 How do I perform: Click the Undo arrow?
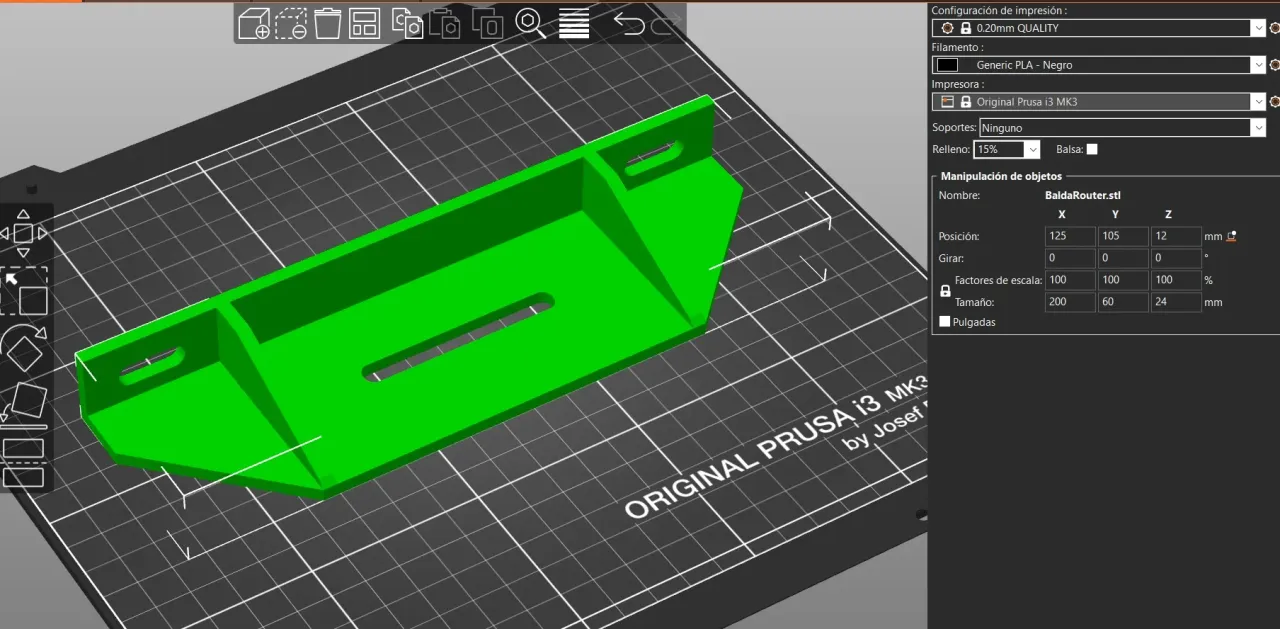click(628, 23)
